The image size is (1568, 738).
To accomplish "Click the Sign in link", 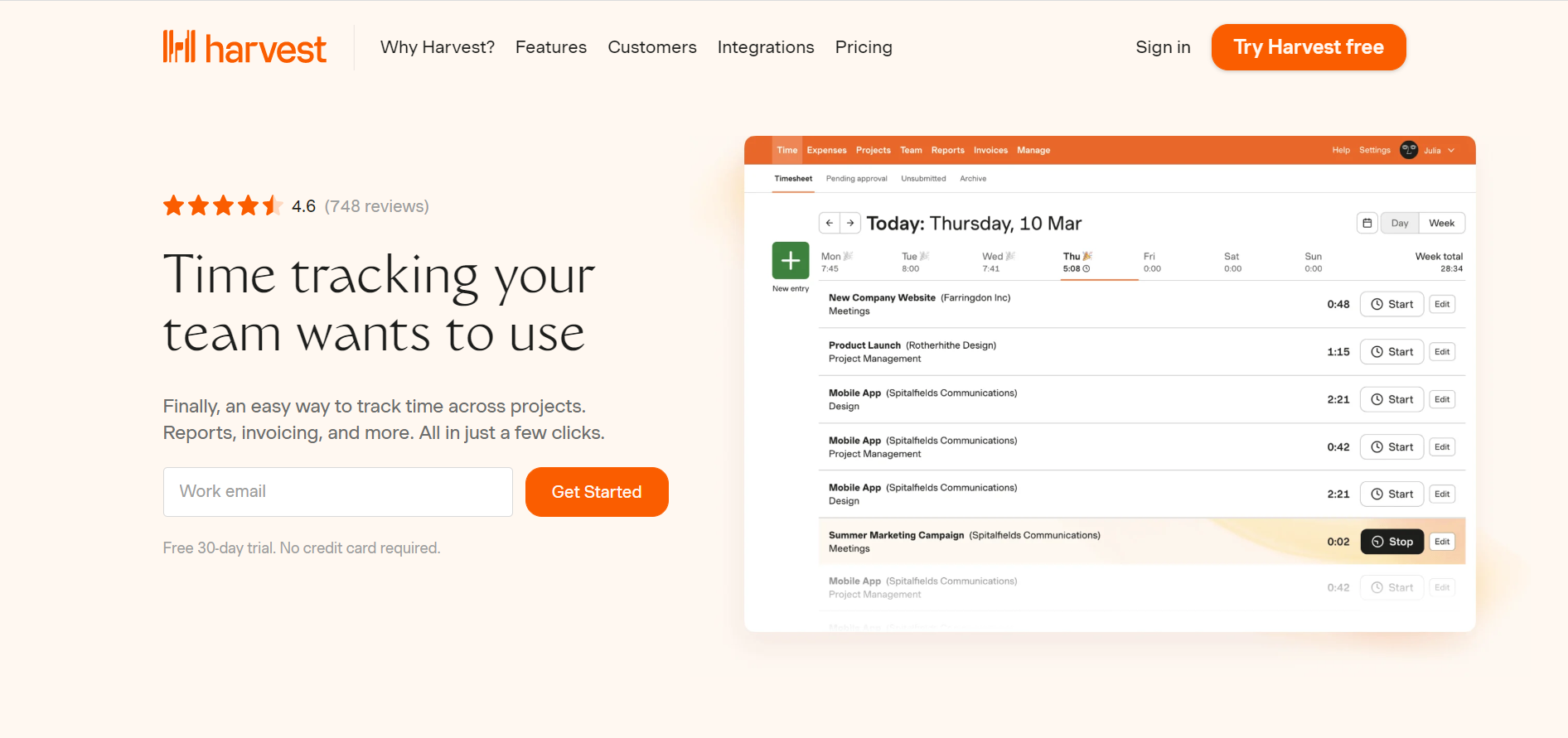I will point(1163,47).
